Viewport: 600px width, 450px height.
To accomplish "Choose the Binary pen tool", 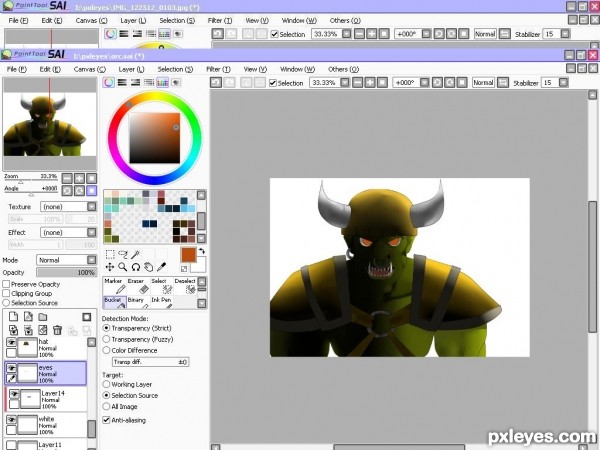I will 138,302.
